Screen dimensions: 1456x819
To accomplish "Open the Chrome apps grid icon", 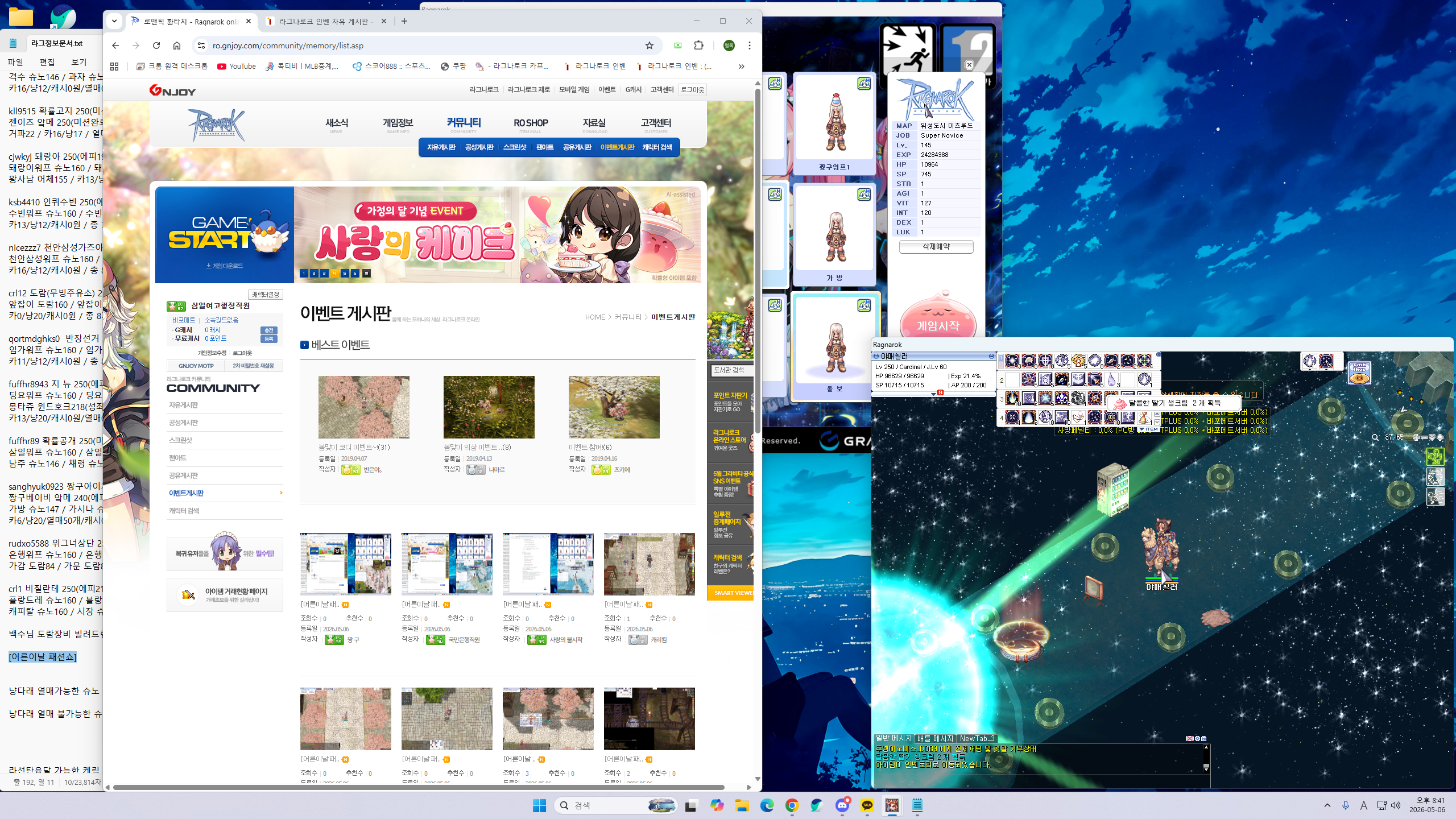I will click(114, 67).
